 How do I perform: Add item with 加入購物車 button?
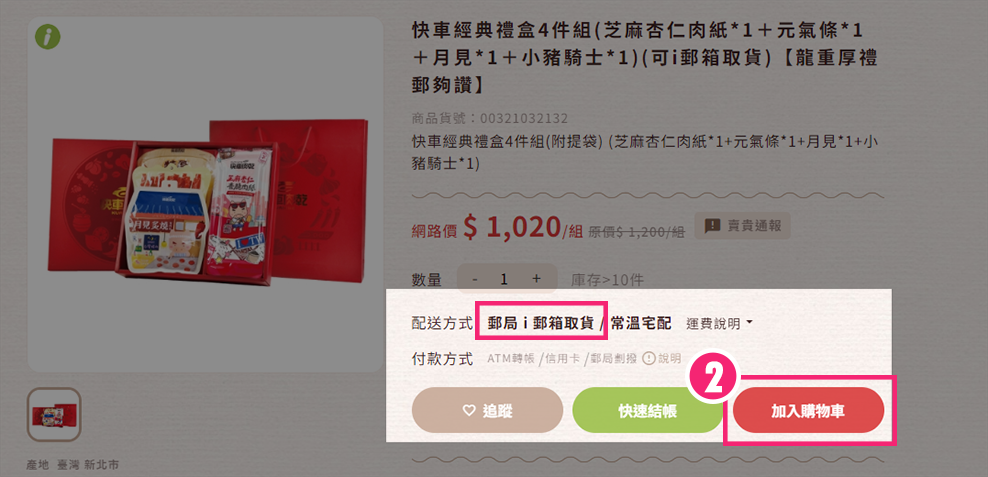click(x=808, y=411)
